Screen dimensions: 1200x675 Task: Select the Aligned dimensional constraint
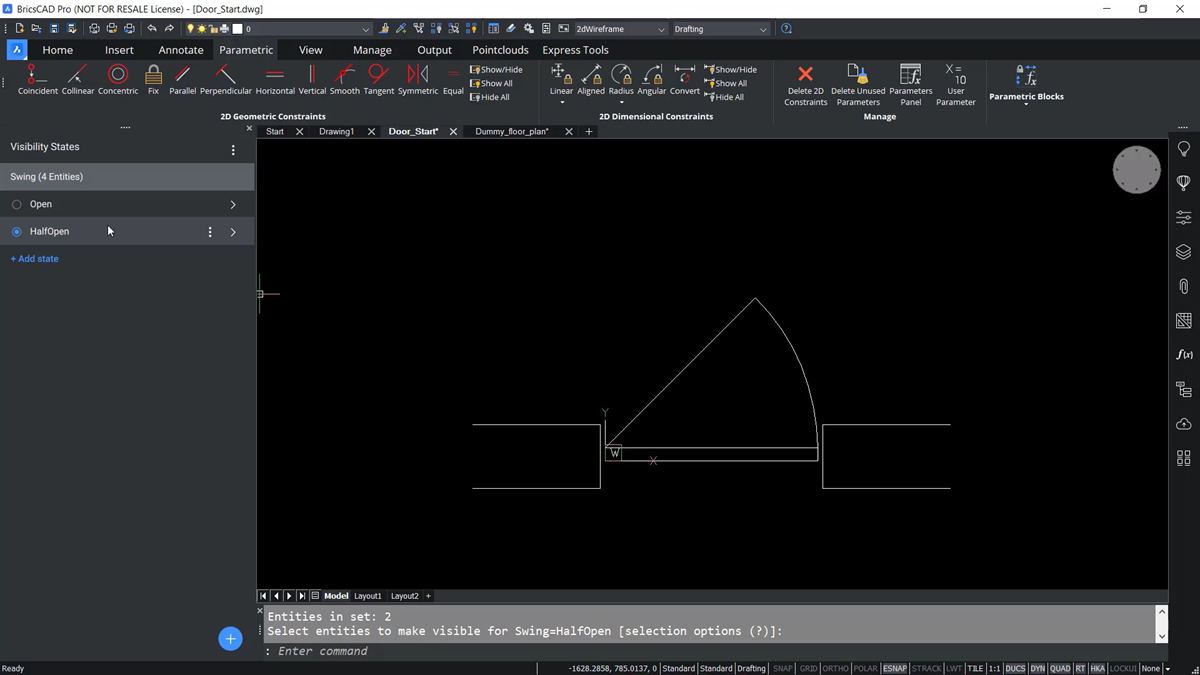590,80
